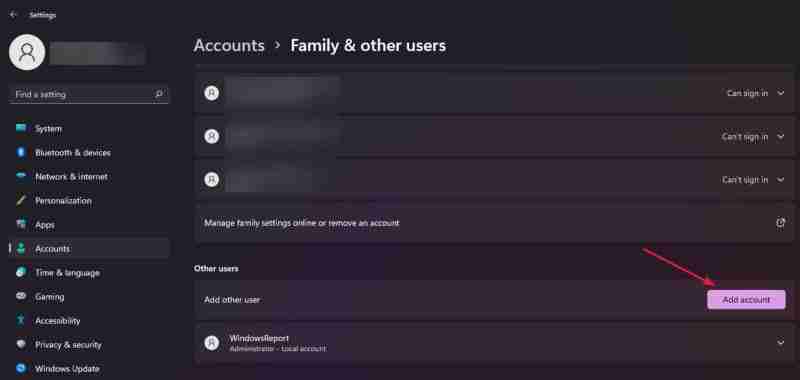Open the Windows Update icon
The image size is (800, 380).
[x=21, y=368]
